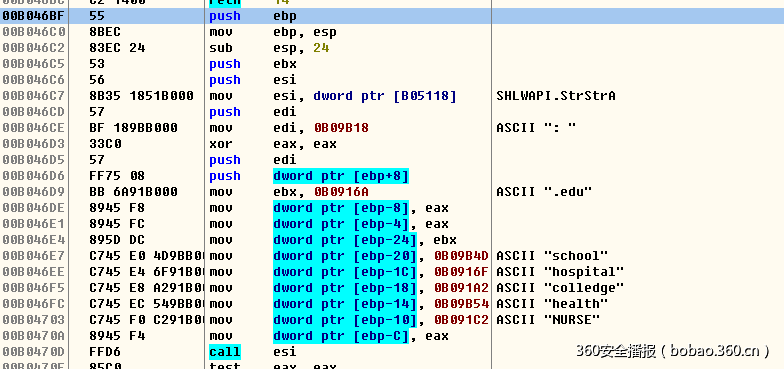
Task: Click the push esi instruction
Action: tap(253, 80)
